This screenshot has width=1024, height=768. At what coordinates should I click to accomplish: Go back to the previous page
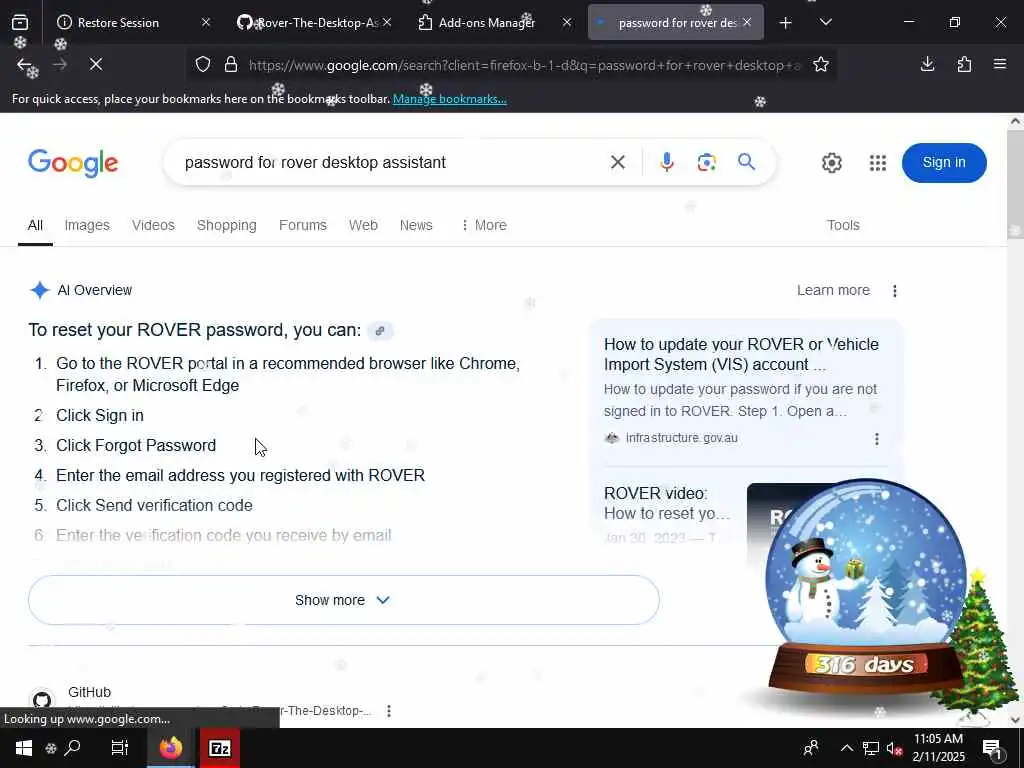[24, 64]
